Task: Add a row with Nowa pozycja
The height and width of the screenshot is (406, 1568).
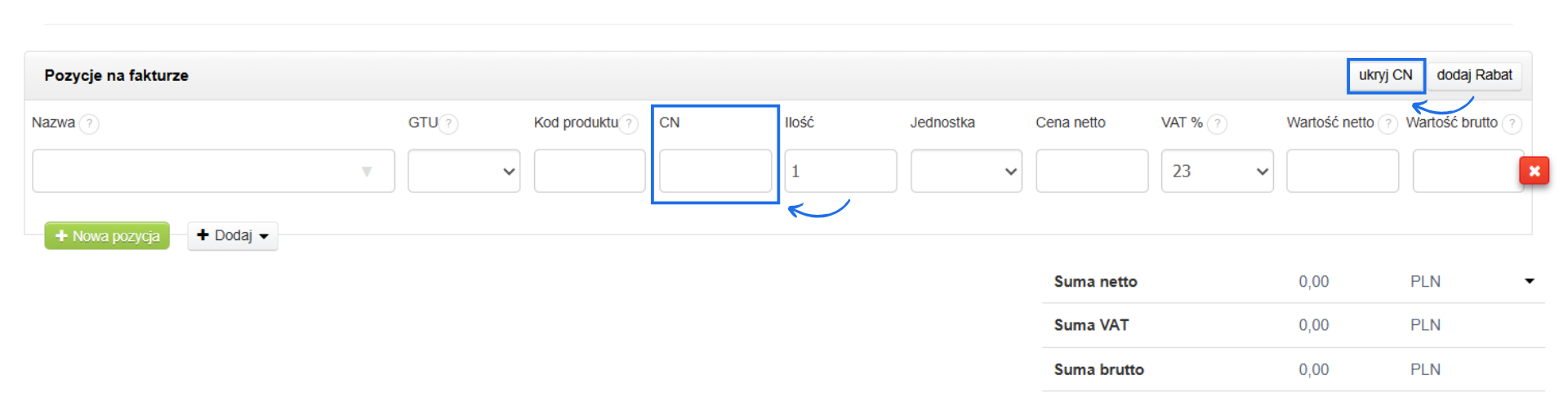Action: coord(107,236)
